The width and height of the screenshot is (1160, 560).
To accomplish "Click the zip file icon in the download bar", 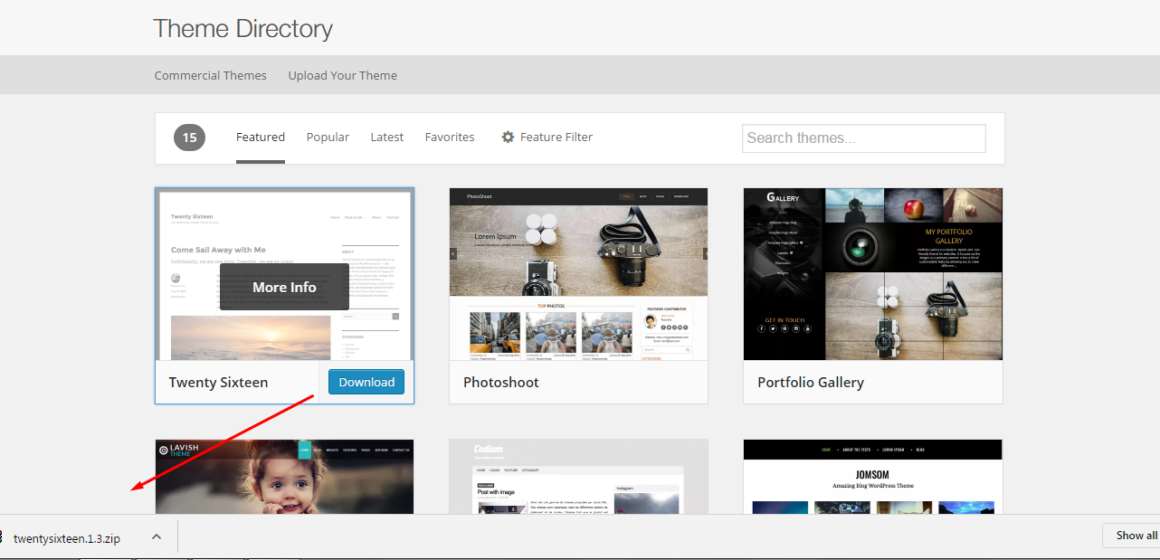I will [1, 538].
